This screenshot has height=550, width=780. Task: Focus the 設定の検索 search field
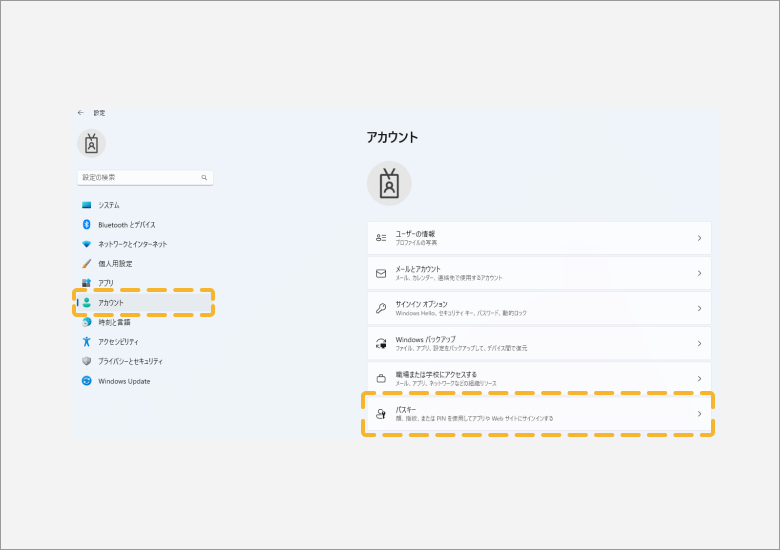(x=145, y=178)
